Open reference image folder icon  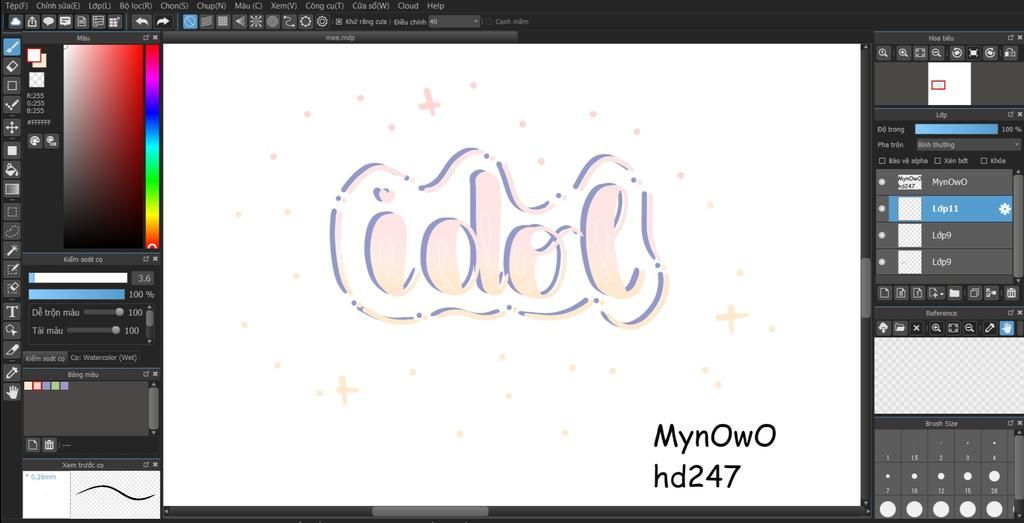899,327
